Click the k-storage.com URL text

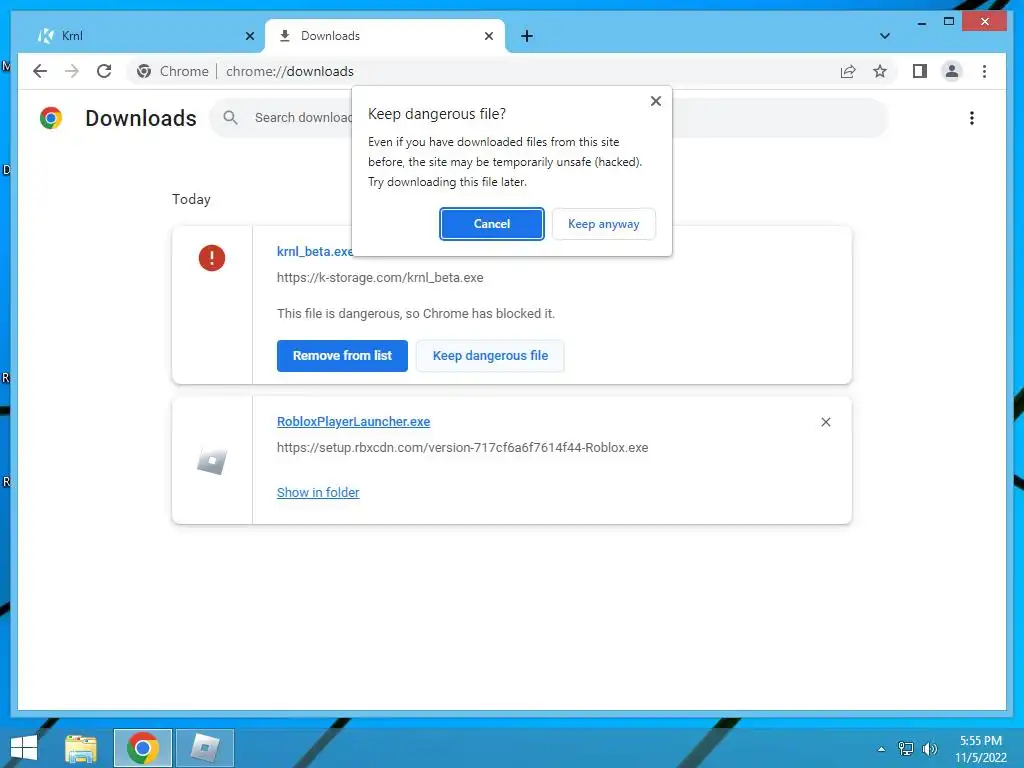(380, 278)
